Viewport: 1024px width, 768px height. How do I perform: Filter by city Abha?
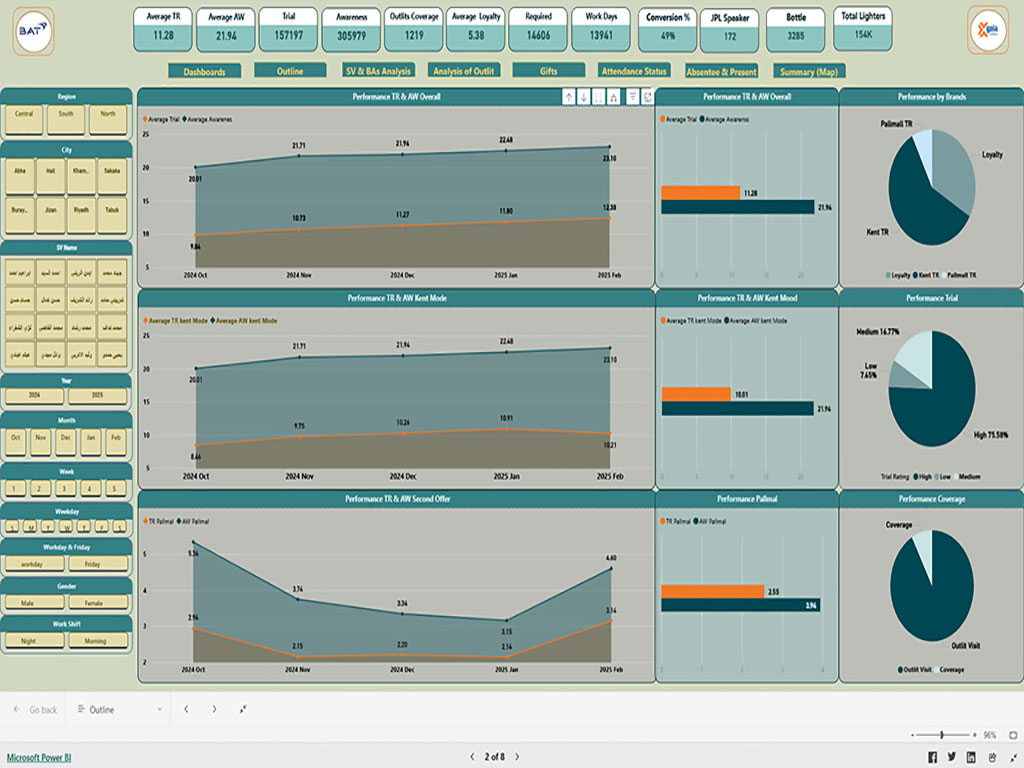20,176
